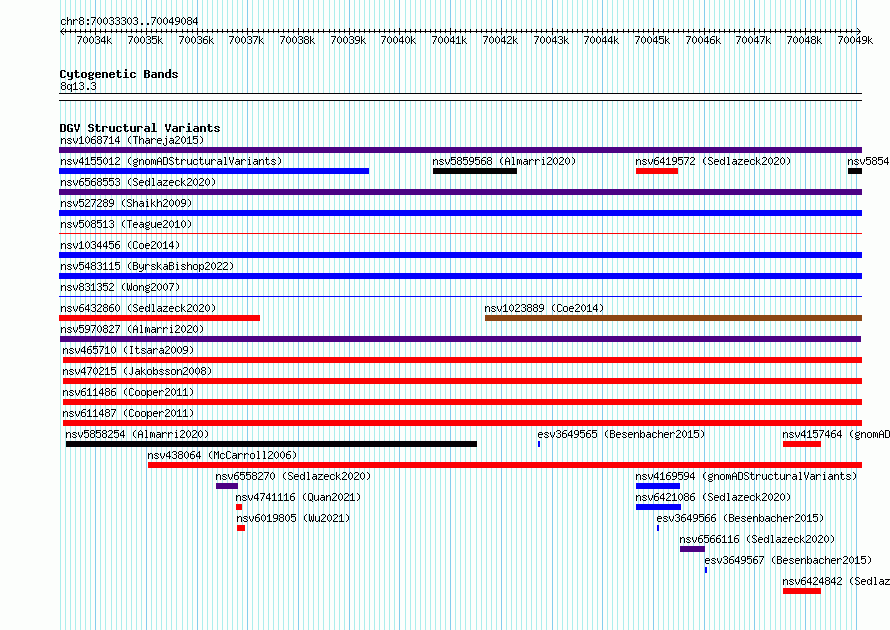Select nsv1034456 (Coe2014) label

tap(120, 245)
